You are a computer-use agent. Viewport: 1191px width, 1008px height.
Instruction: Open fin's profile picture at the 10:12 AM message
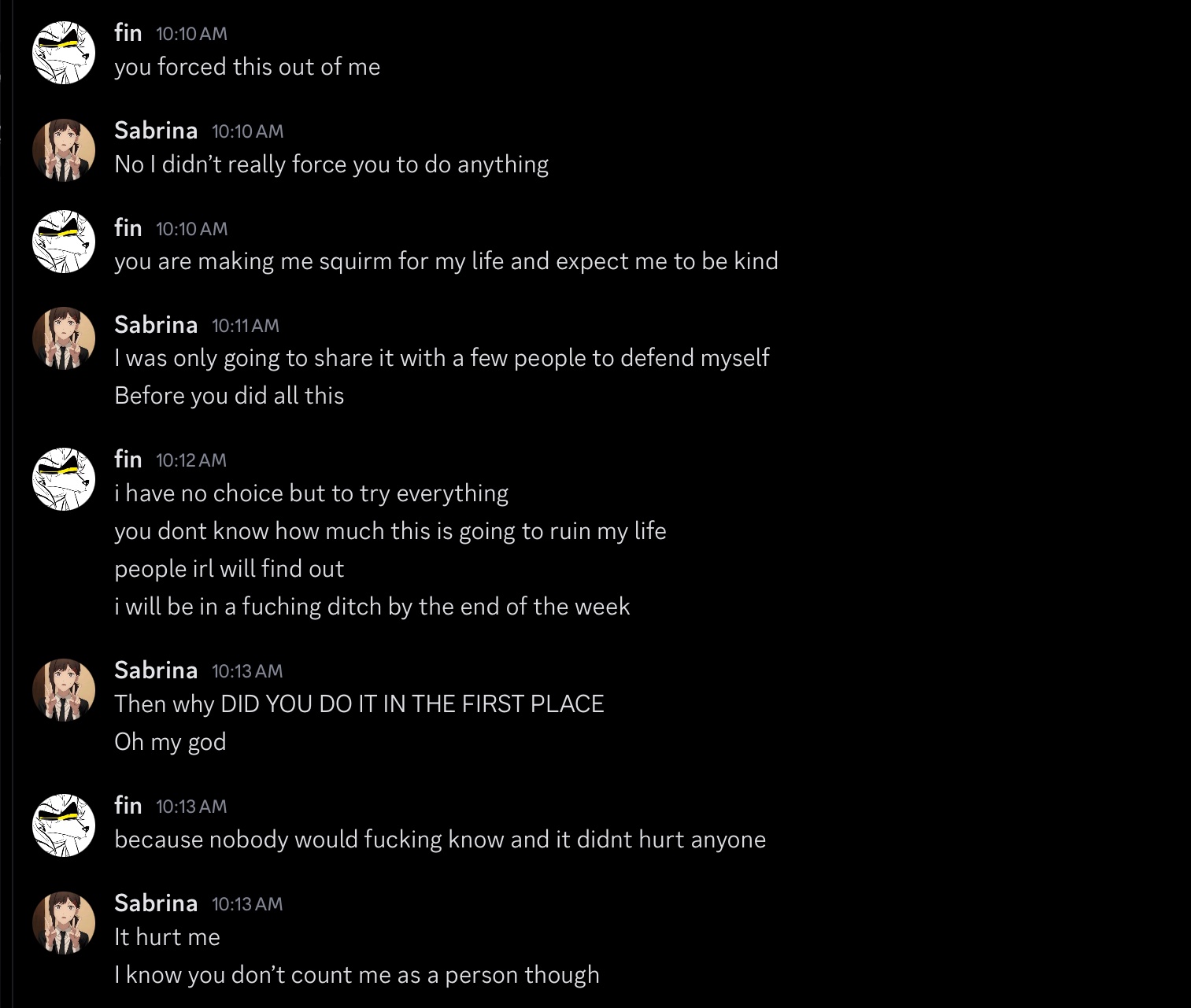click(x=64, y=479)
